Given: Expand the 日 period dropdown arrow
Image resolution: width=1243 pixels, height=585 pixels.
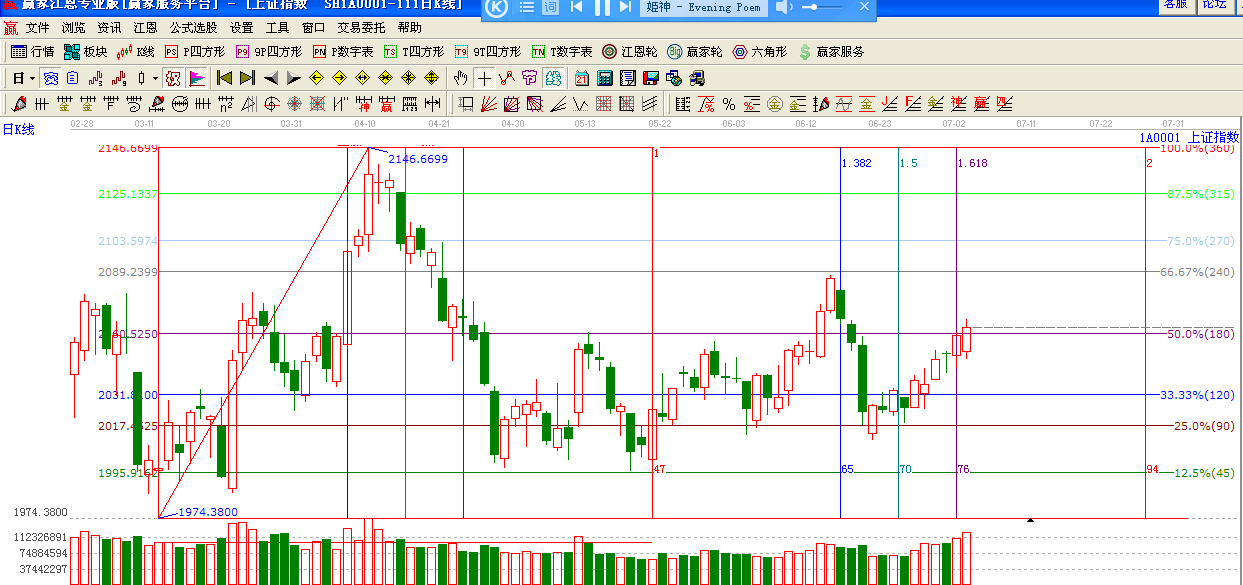Looking at the screenshot, I should [32, 78].
